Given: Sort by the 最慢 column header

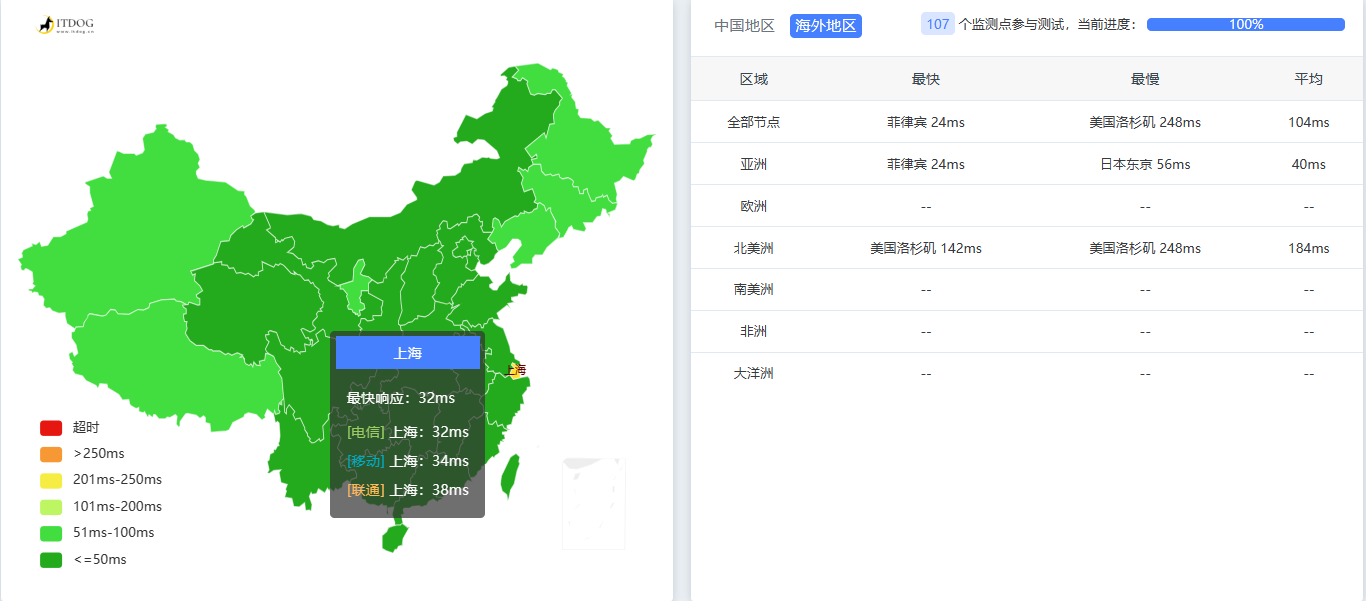Looking at the screenshot, I should [1145, 79].
